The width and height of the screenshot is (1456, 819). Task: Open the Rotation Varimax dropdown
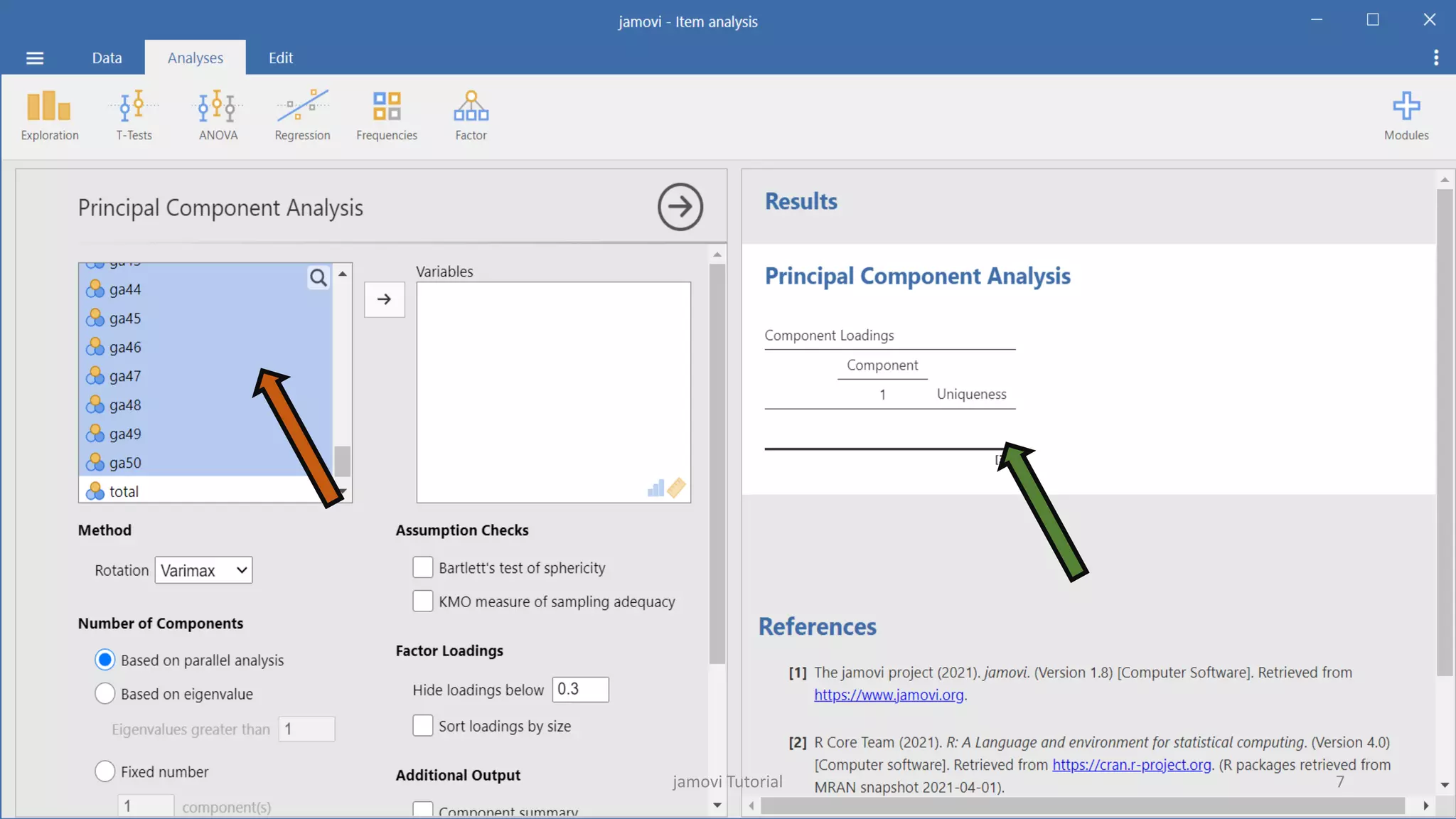tap(203, 570)
